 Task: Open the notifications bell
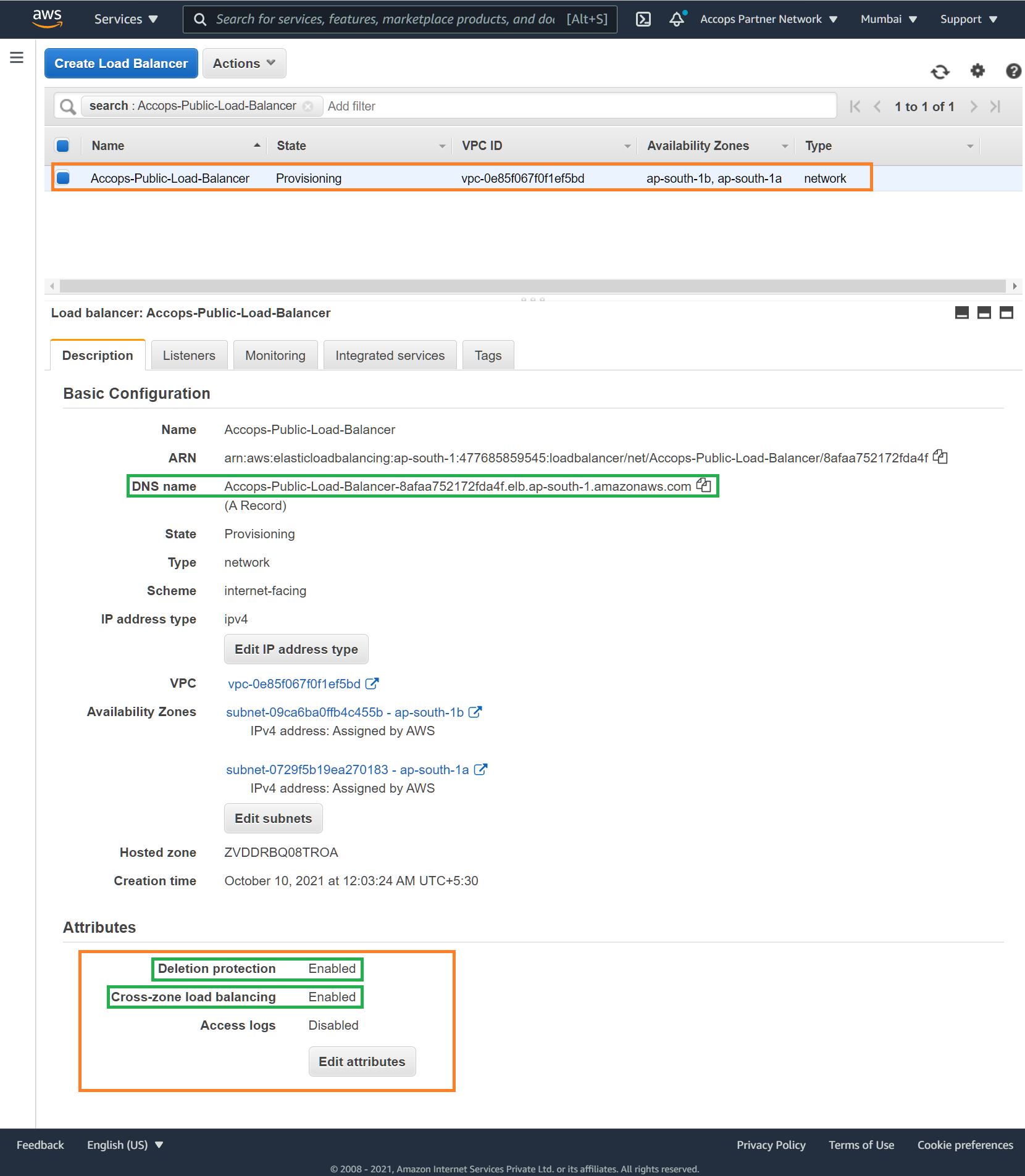pos(677,19)
